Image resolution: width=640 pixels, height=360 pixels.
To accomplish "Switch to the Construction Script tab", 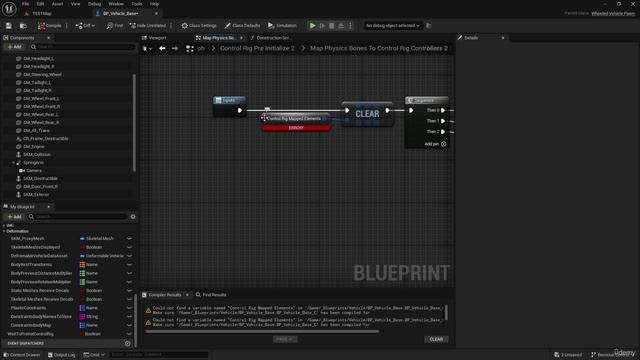I will pyautogui.click(x=271, y=38).
